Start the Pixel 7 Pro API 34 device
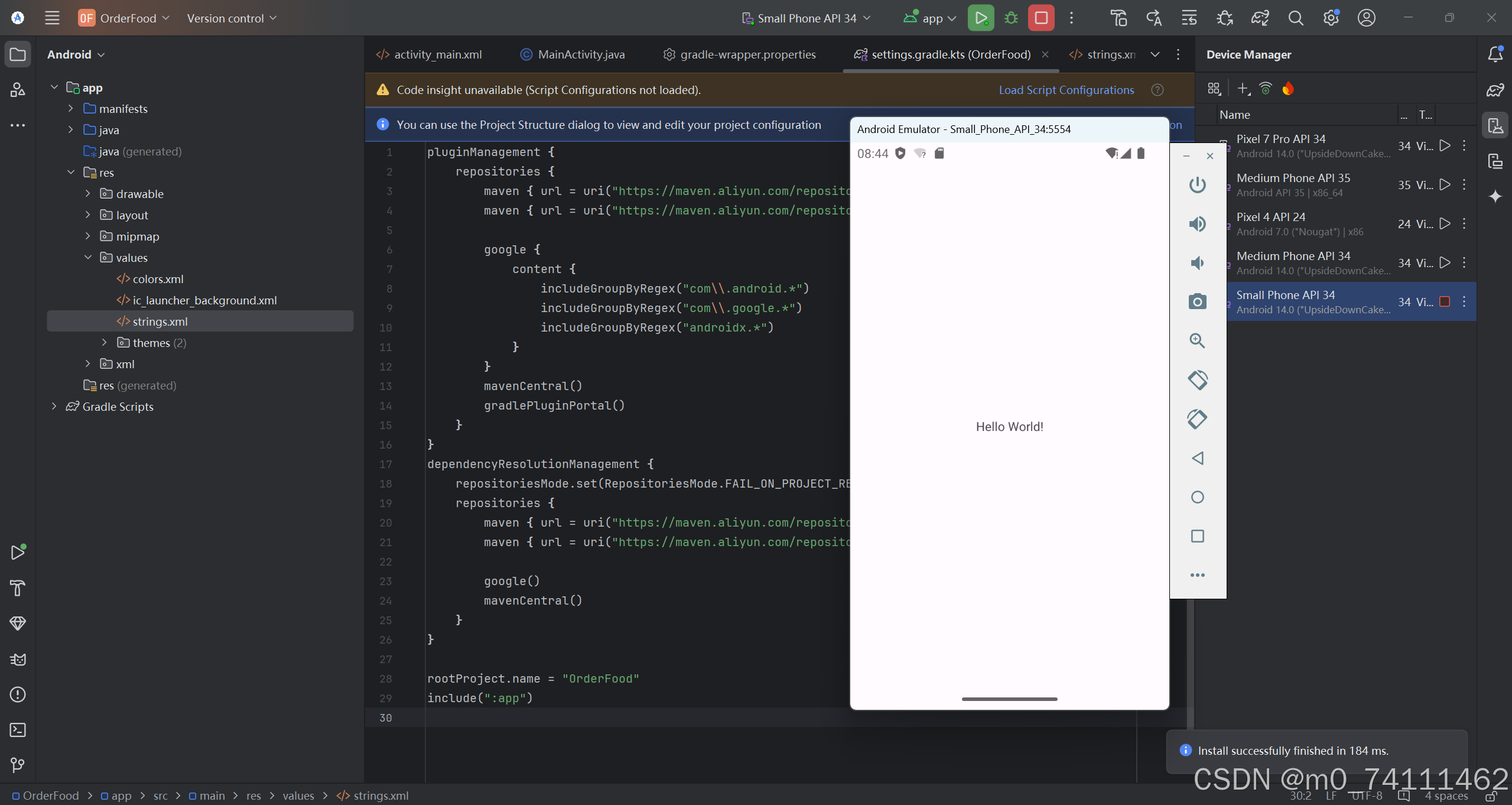 click(x=1445, y=145)
